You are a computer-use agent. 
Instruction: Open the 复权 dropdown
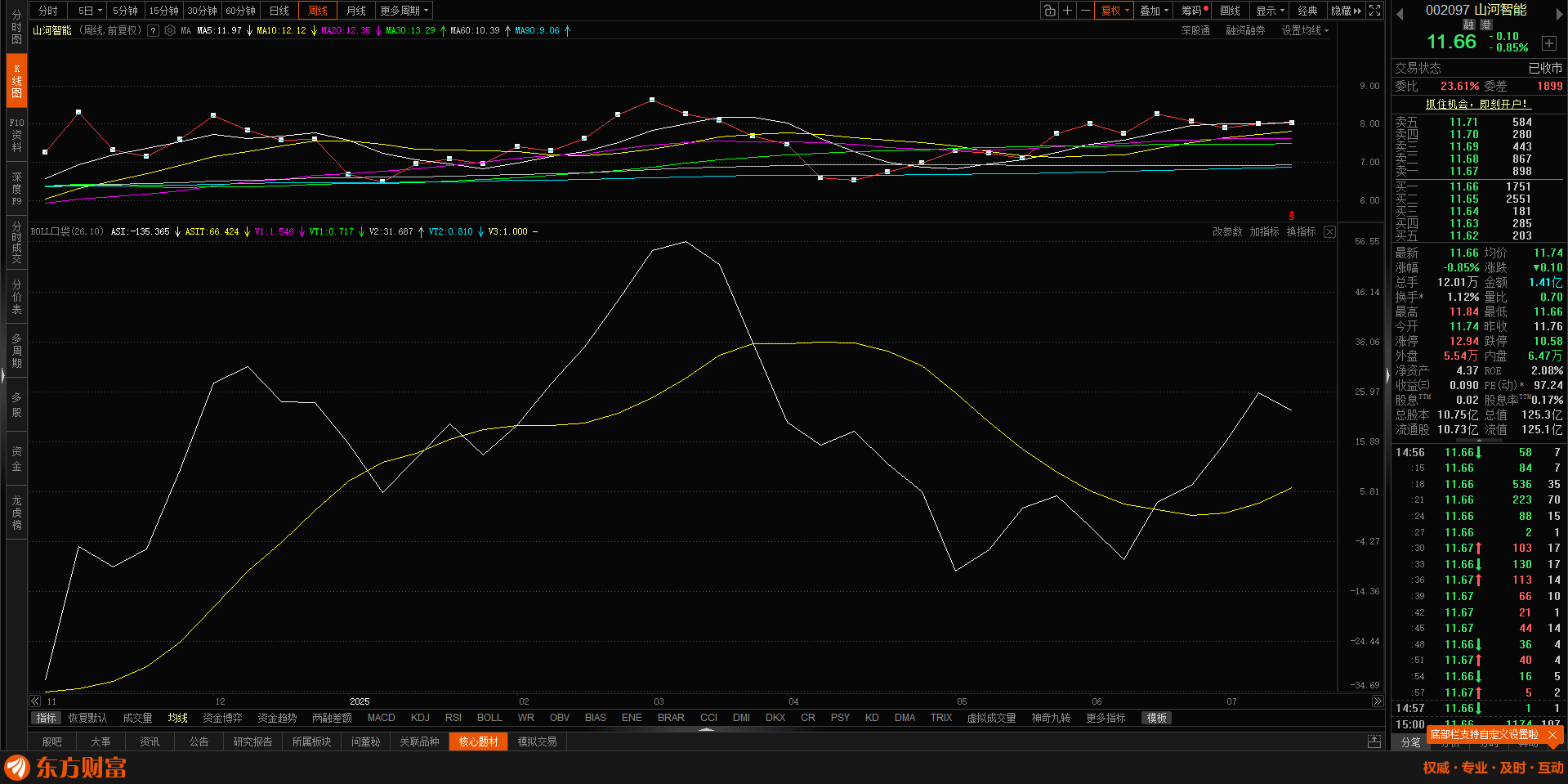[x=1115, y=11]
